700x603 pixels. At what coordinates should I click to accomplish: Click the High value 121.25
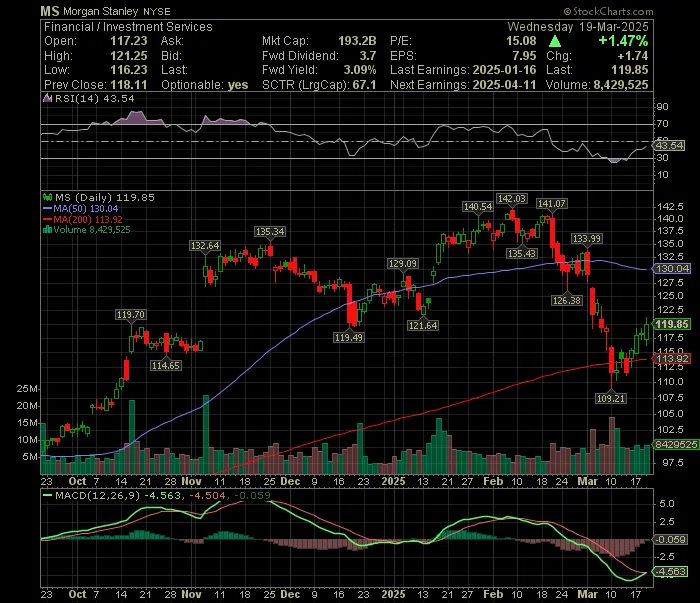coord(129,56)
